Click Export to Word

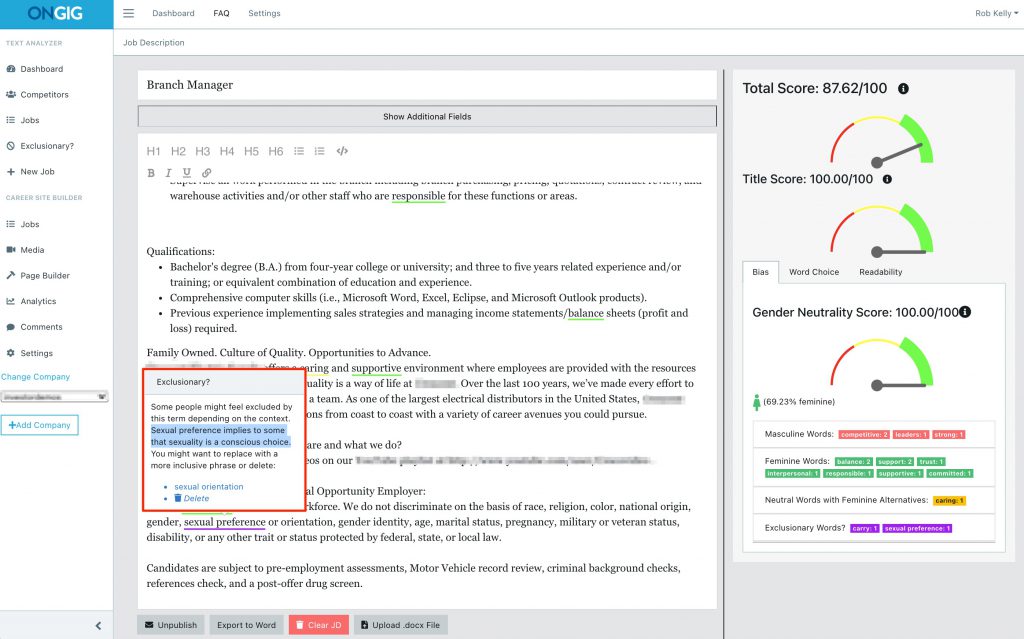pyautogui.click(x=246, y=625)
